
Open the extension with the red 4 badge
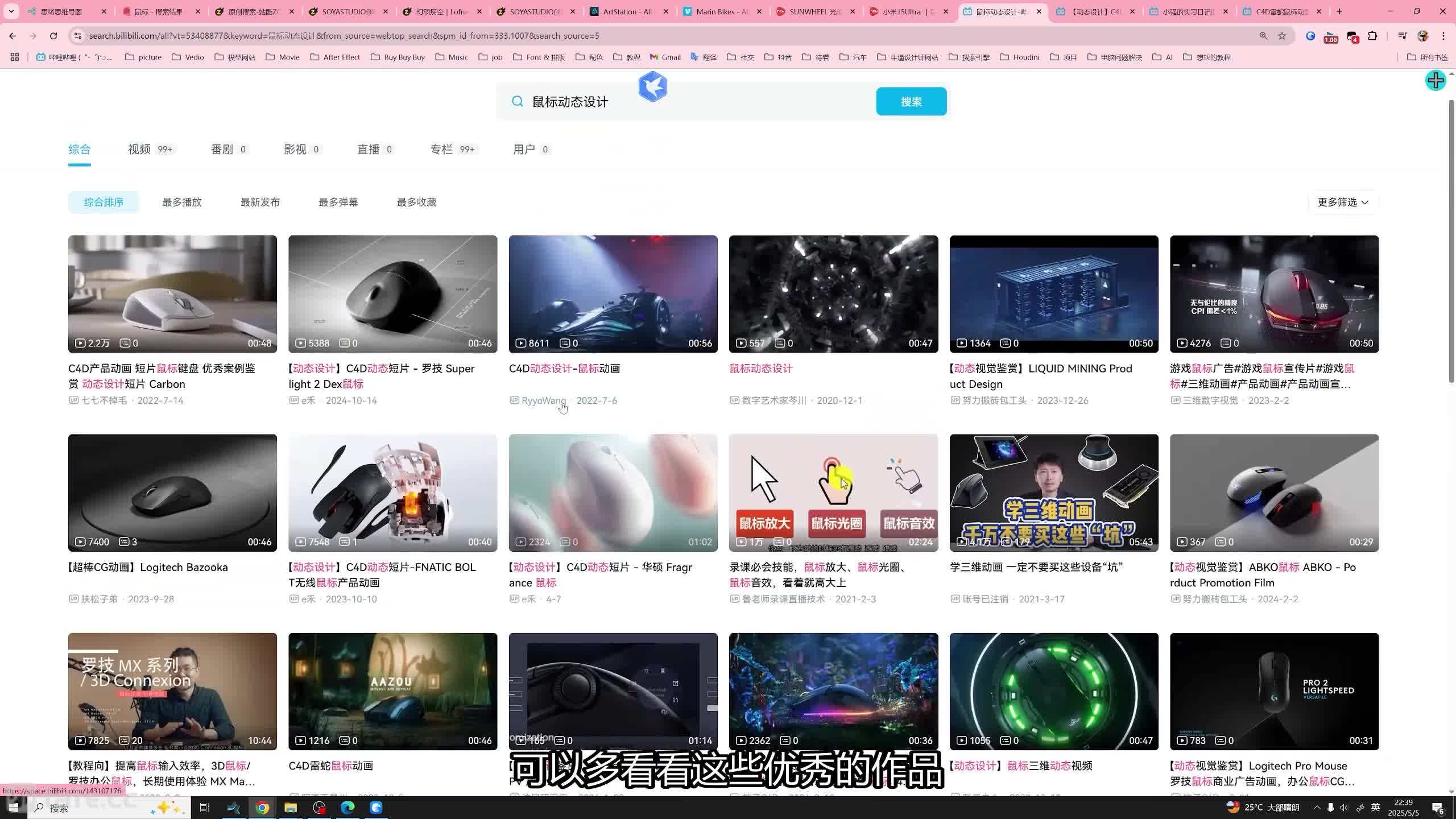(x=1352, y=37)
